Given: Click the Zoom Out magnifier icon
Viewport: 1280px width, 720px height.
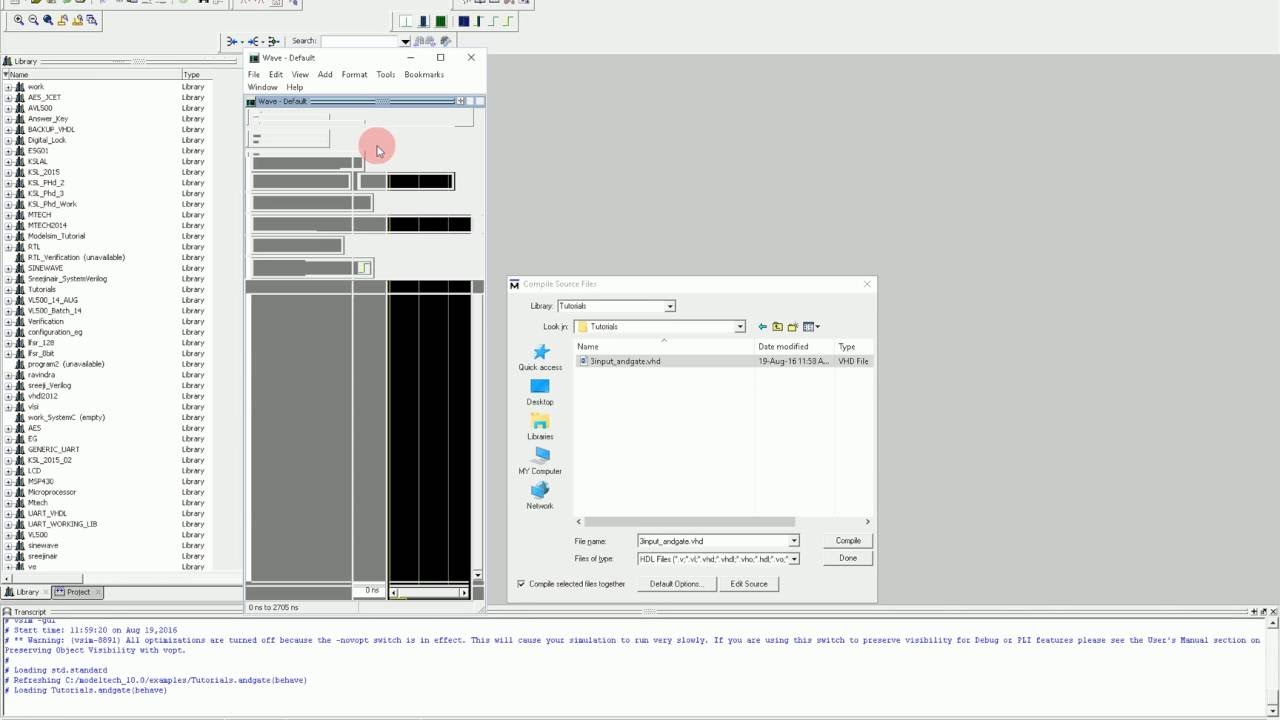Looking at the screenshot, I should click(33, 20).
